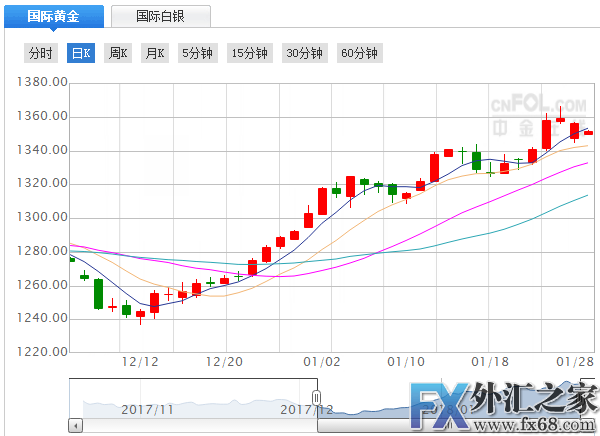Click the 1320.00 price axis label
This screenshot has height=436, width=600.
(42, 183)
